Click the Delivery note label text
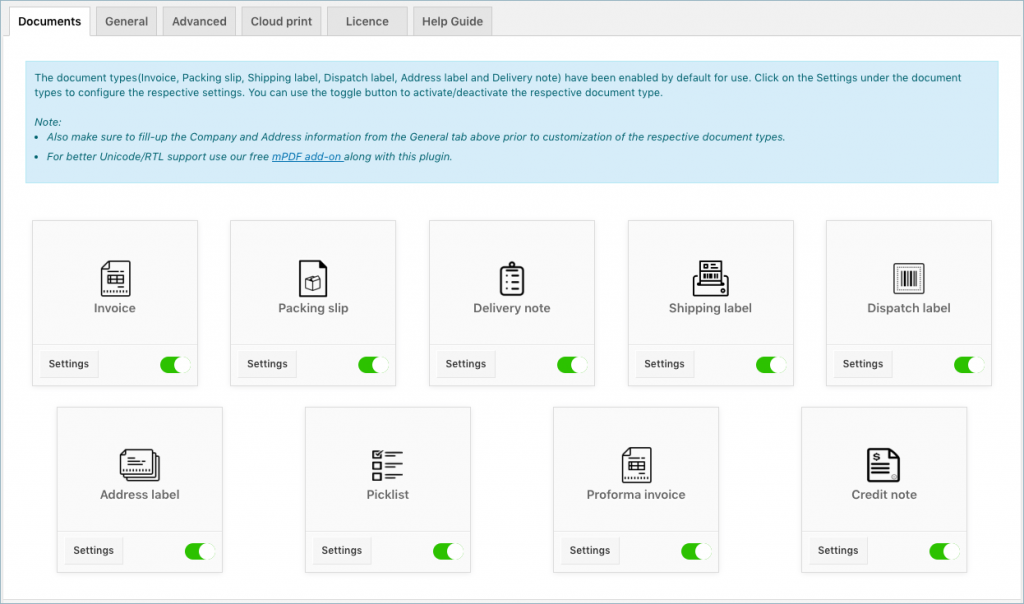 pyautogui.click(x=512, y=308)
